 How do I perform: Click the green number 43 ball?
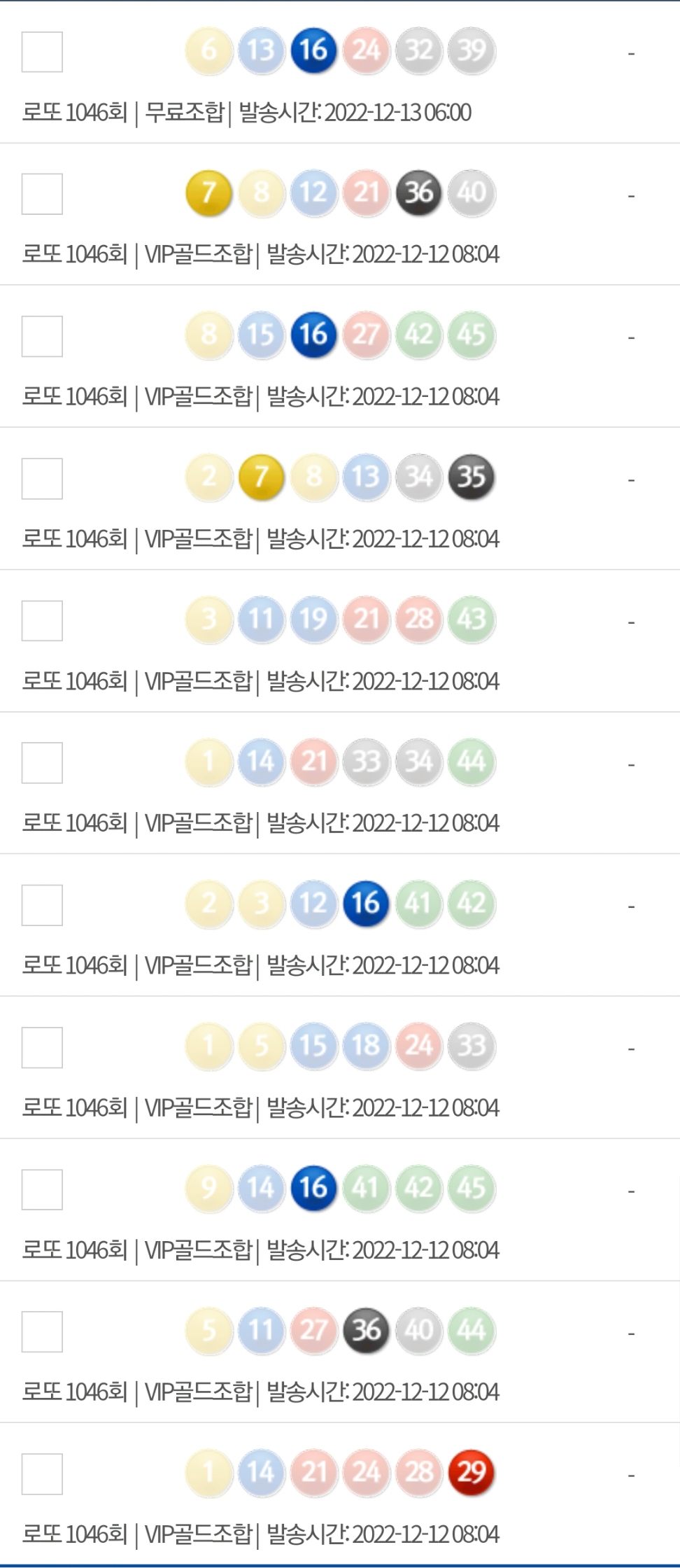tap(472, 619)
